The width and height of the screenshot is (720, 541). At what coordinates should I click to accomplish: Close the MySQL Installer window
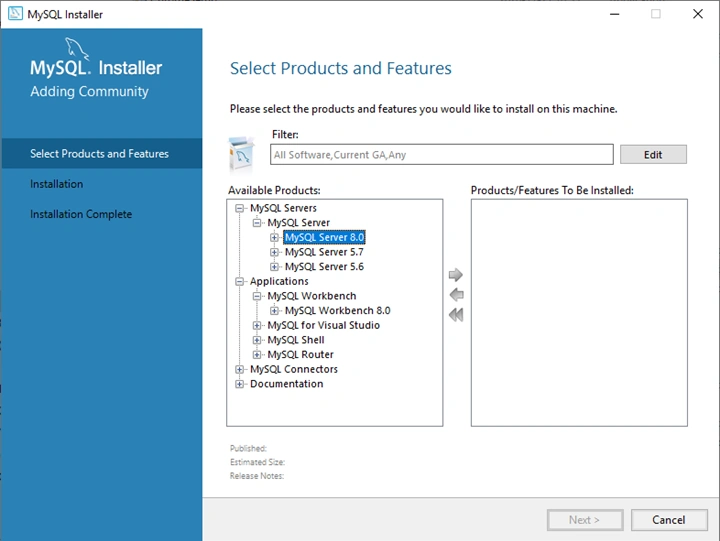pyautogui.click(x=698, y=14)
